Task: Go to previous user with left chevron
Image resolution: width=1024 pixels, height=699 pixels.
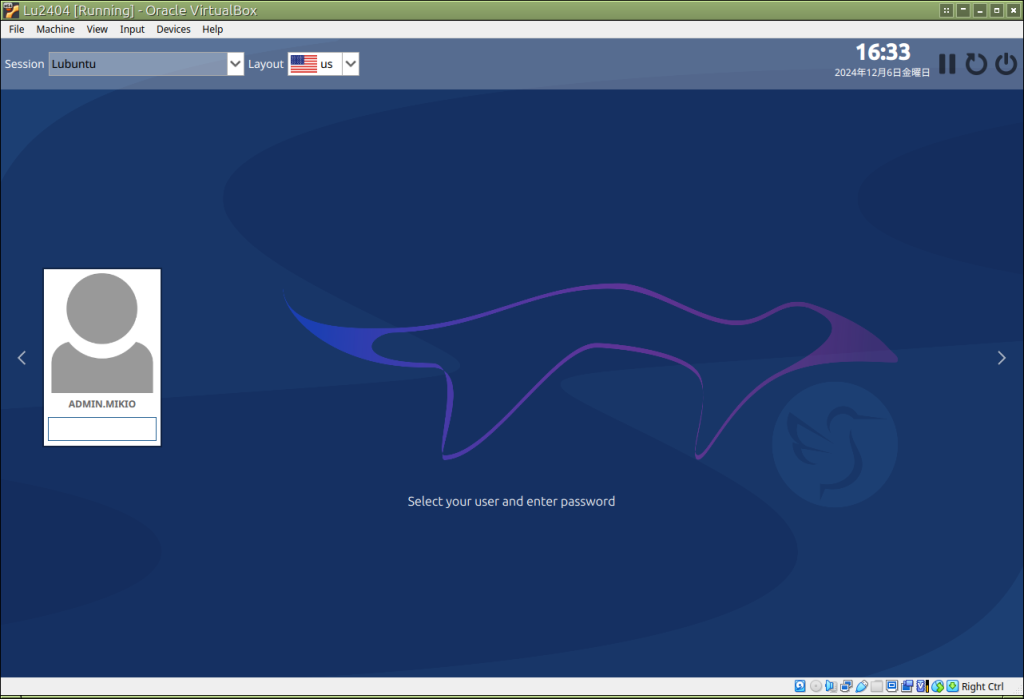Action: [22, 358]
